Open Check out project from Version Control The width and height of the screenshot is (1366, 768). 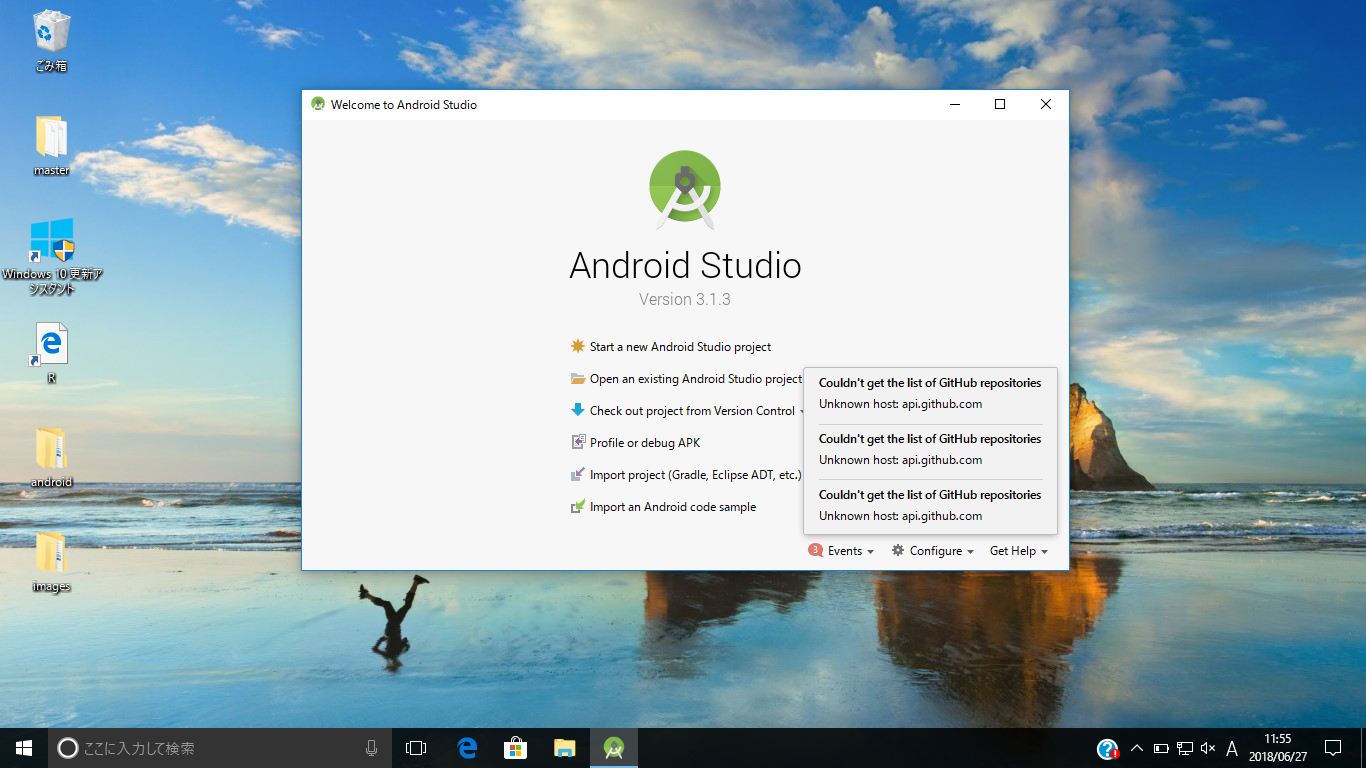click(x=692, y=411)
